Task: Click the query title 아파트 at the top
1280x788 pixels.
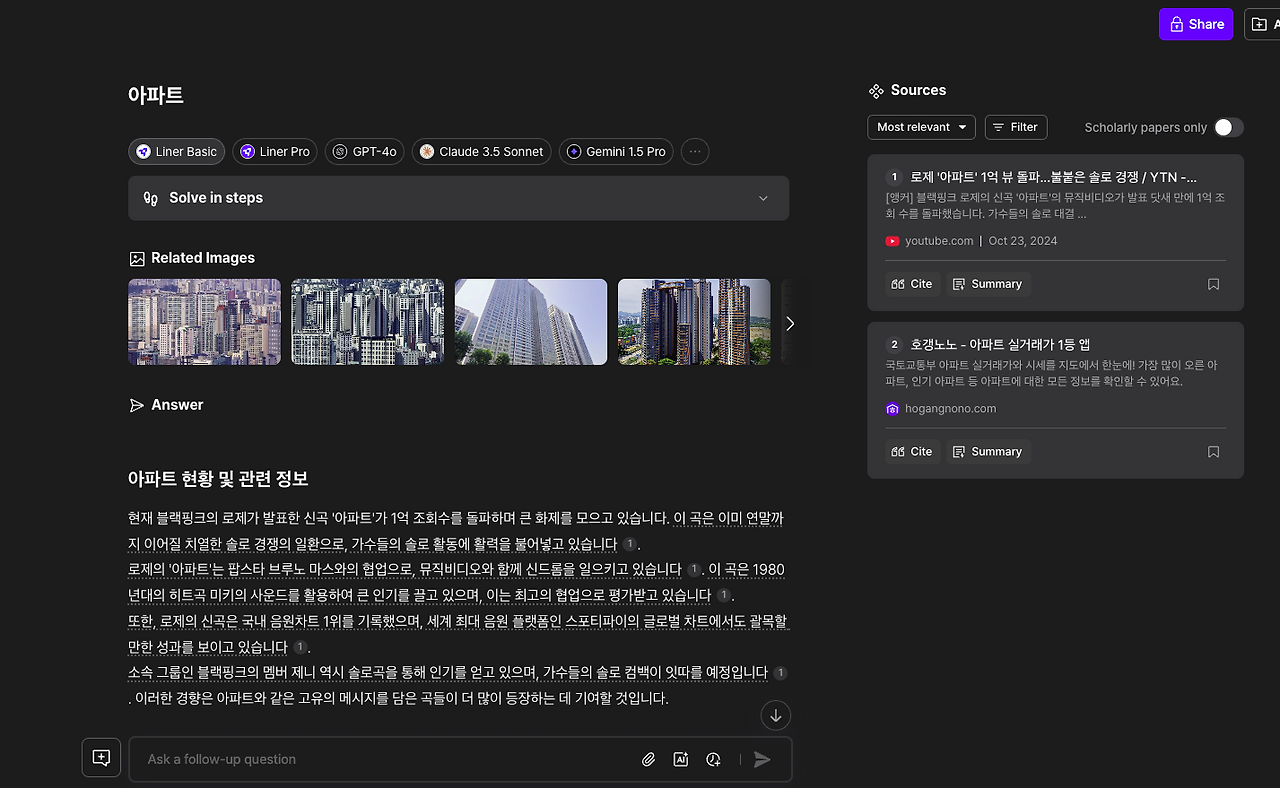Action: pos(156,96)
